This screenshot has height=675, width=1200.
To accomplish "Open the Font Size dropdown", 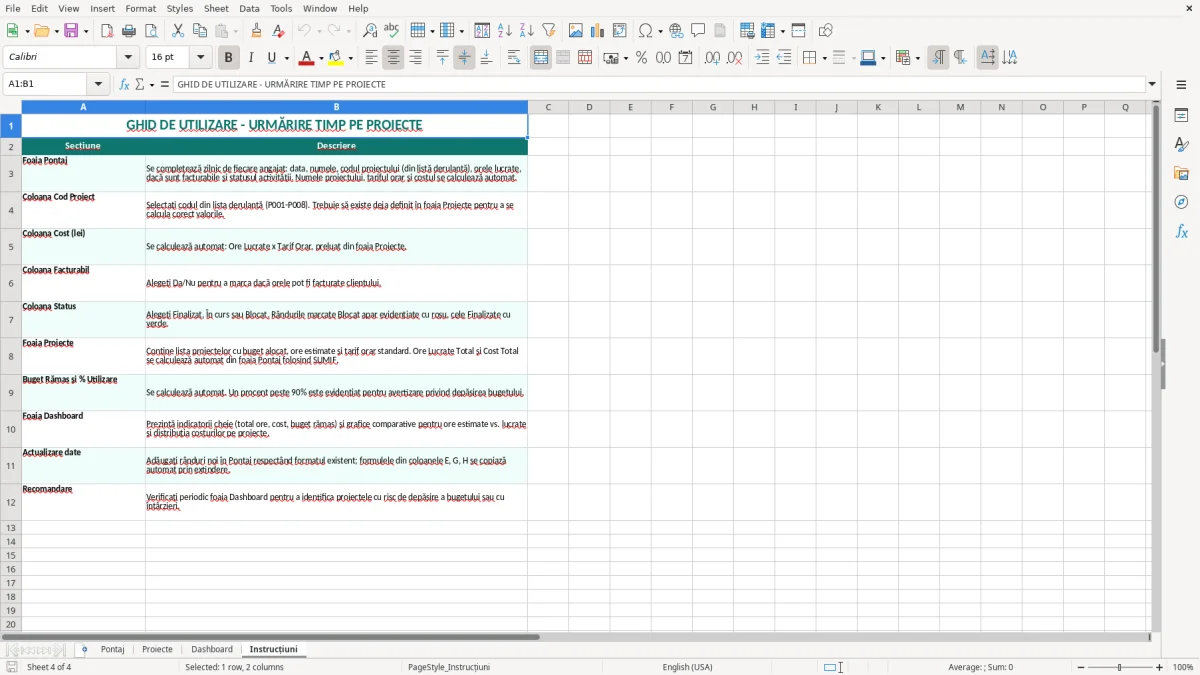I will point(200,58).
